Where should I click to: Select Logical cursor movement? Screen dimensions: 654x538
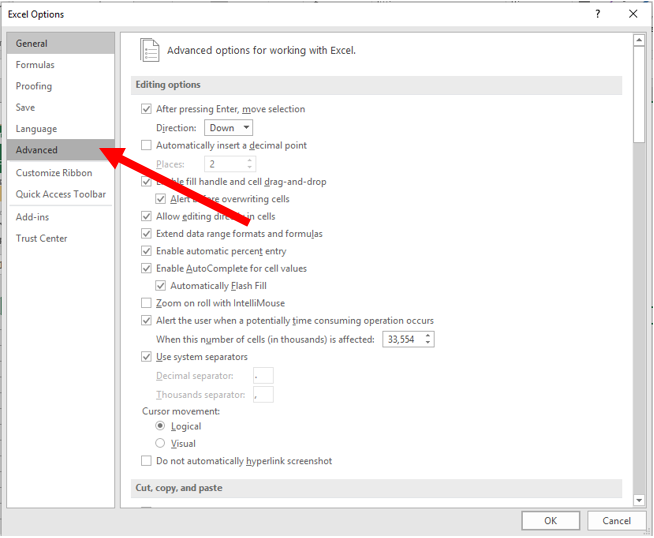click(x=160, y=426)
